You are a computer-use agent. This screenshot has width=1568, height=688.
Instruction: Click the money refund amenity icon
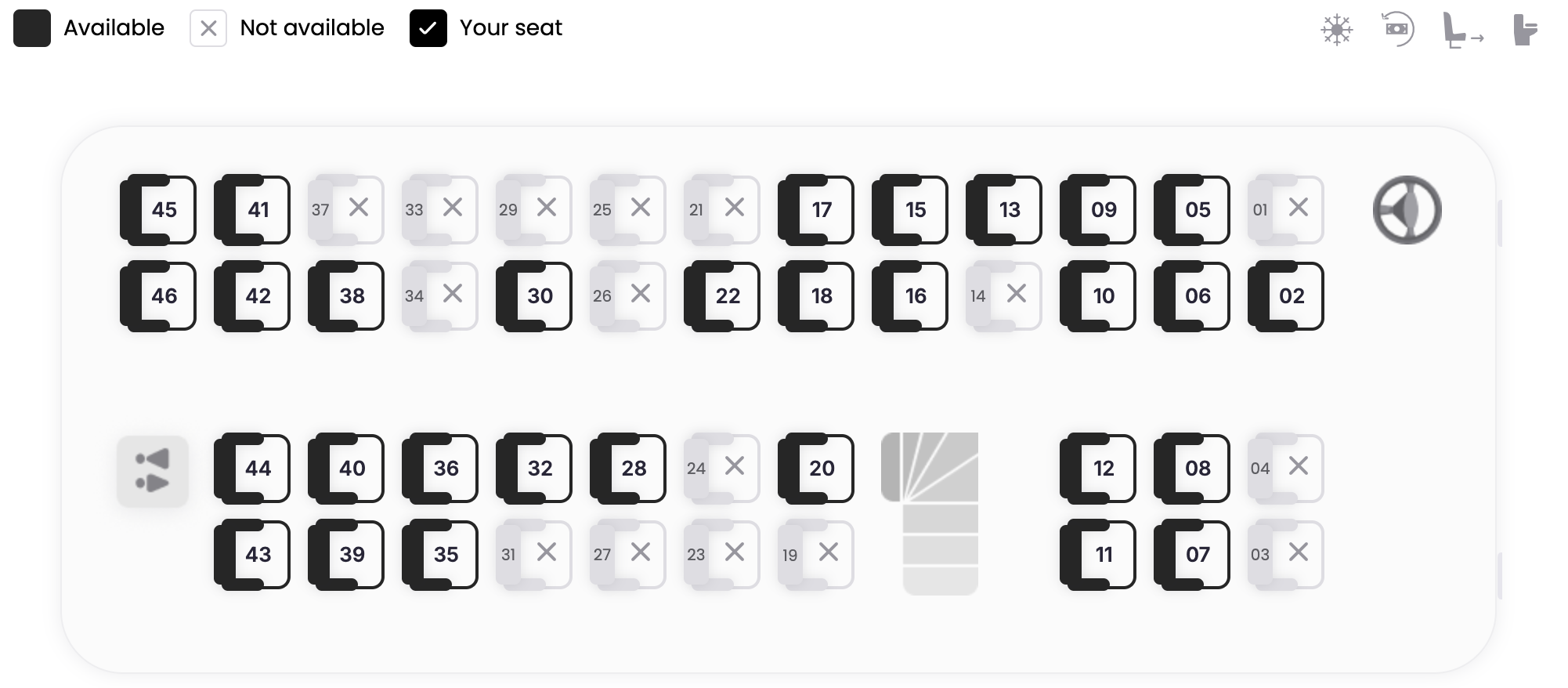coord(1397,29)
